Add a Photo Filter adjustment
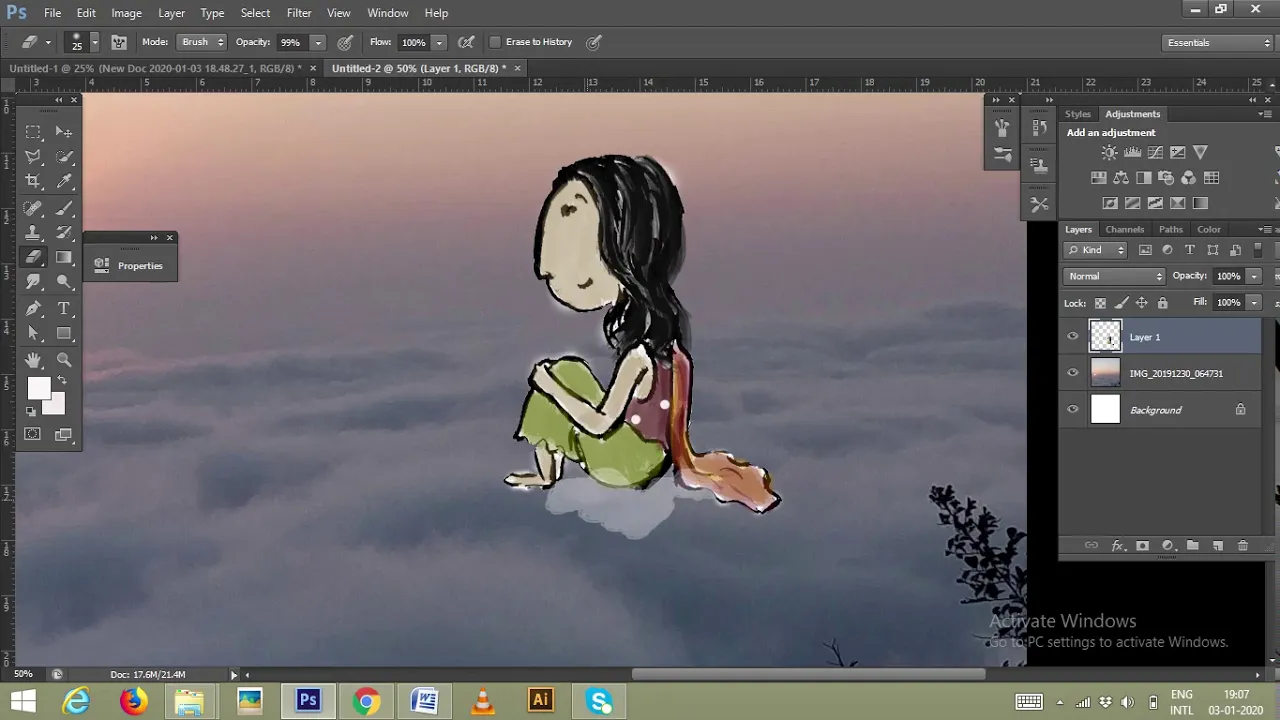The width and height of the screenshot is (1280, 720). tap(1166, 178)
